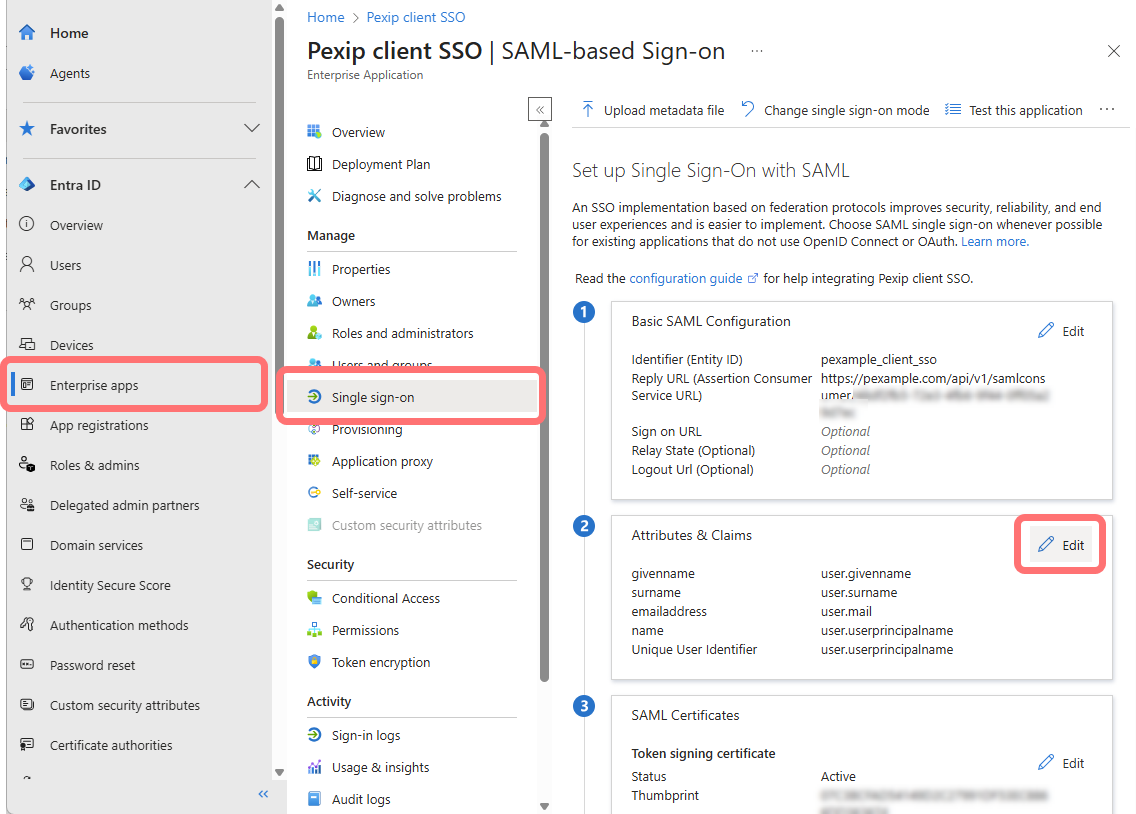Click the Diagnose and solve problems icon
Screen dimensions: 1136x814
[x=315, y=196]
